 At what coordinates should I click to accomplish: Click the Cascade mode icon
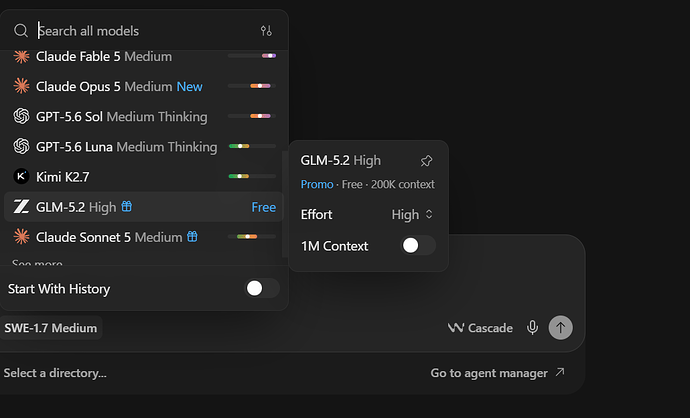click(x=455, y=328)
